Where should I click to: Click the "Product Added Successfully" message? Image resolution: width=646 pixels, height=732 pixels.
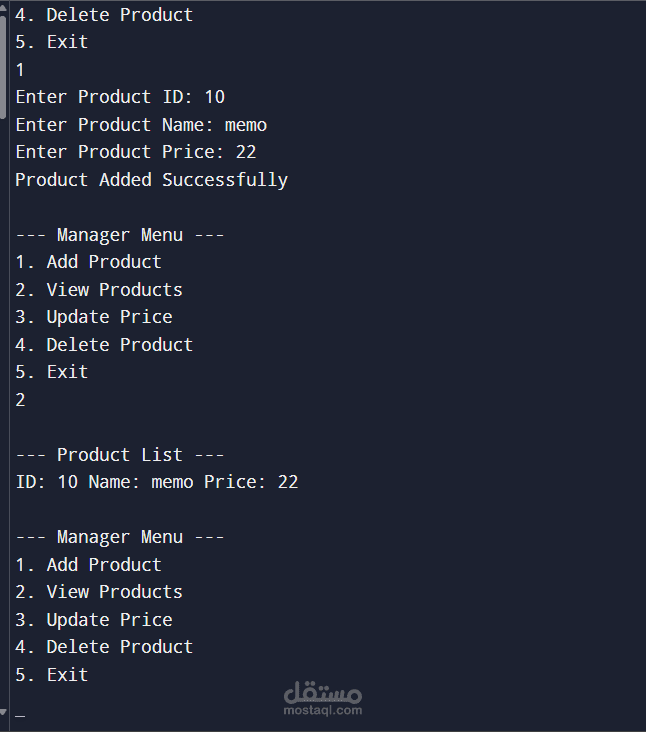tap(151, 180)
